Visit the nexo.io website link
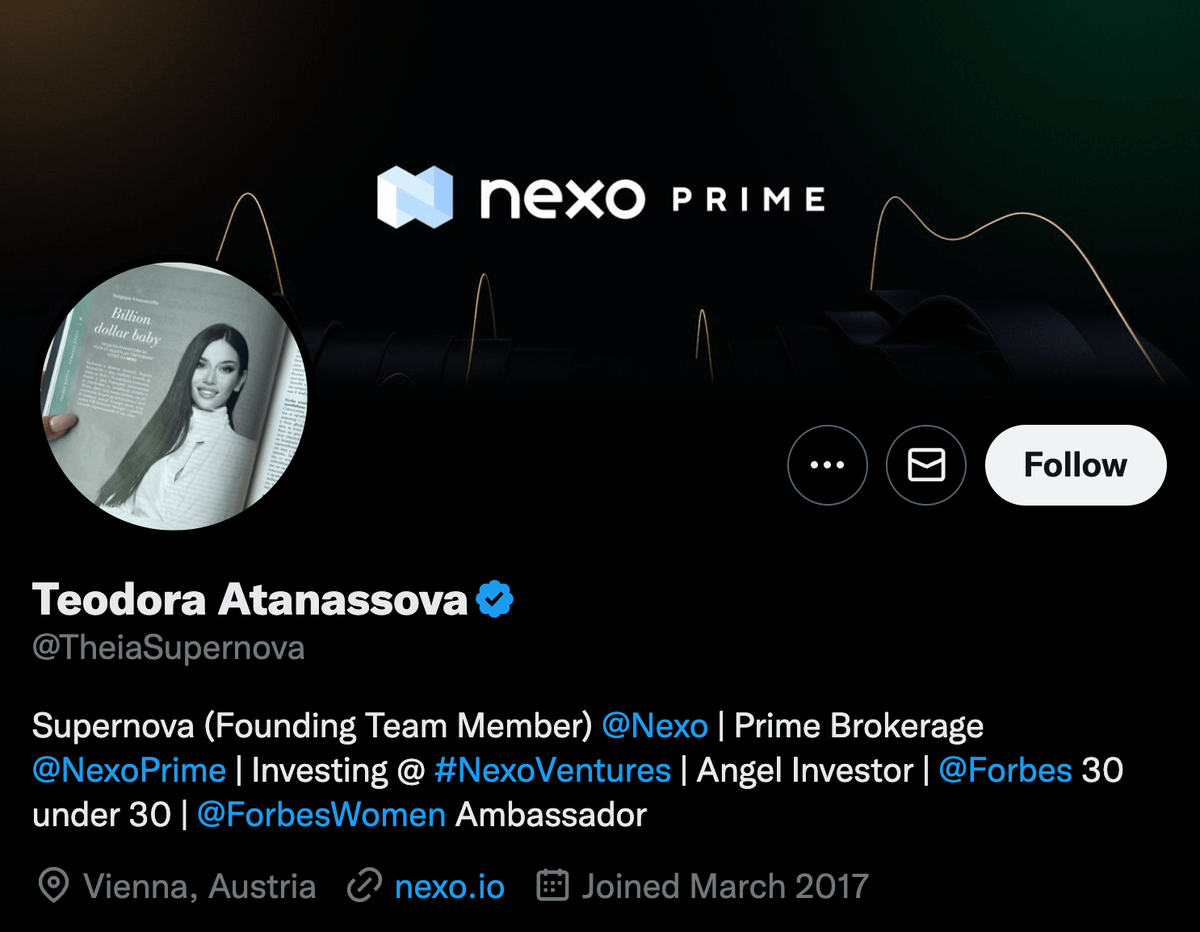1200x932 pixels. (x=450, y=886)
